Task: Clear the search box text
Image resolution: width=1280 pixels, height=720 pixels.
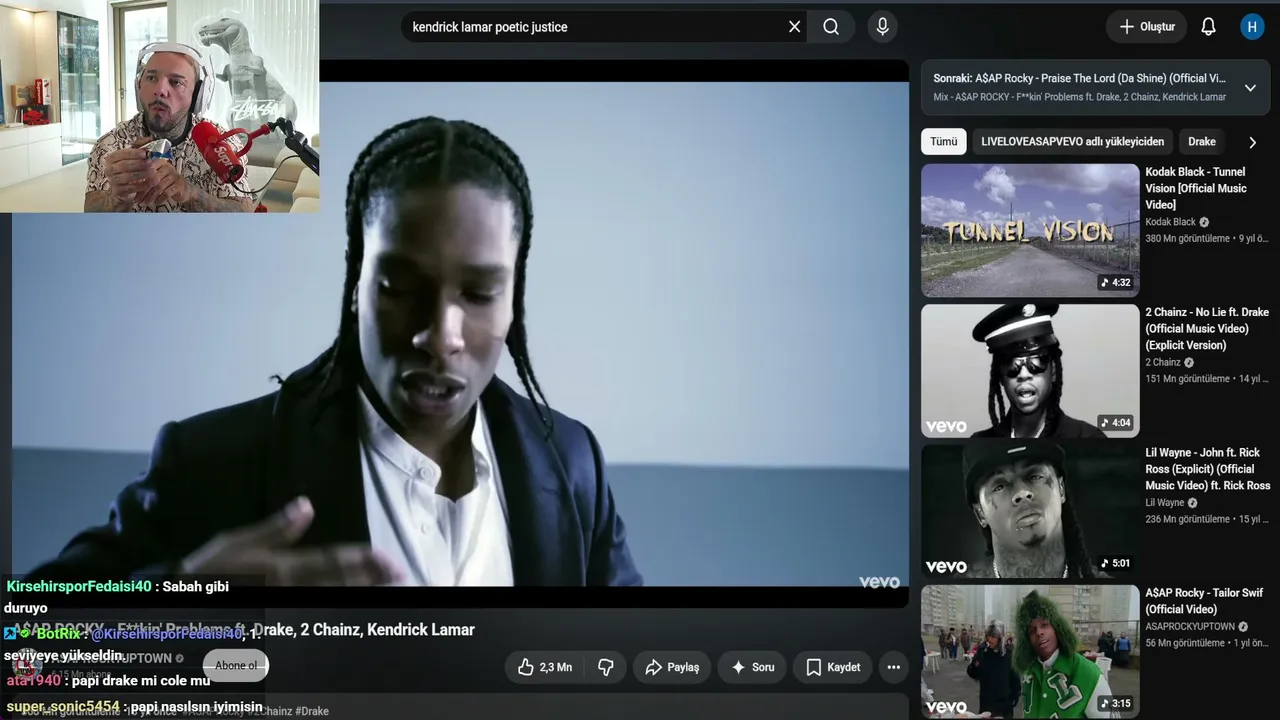Action: point(795,27)
